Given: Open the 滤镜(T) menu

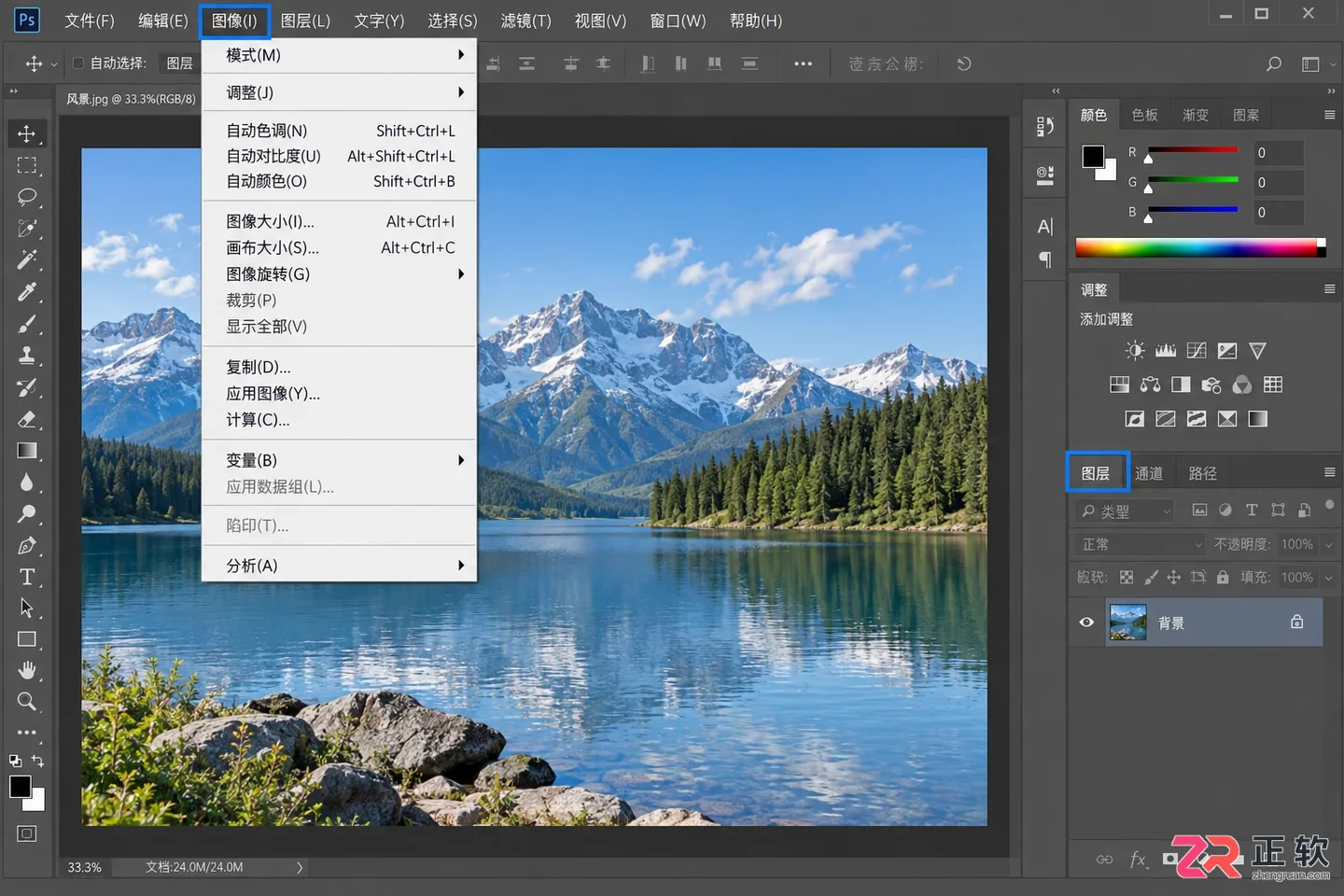Looking at the screenshot, I should pyautogui.click(x=525, y=21).
